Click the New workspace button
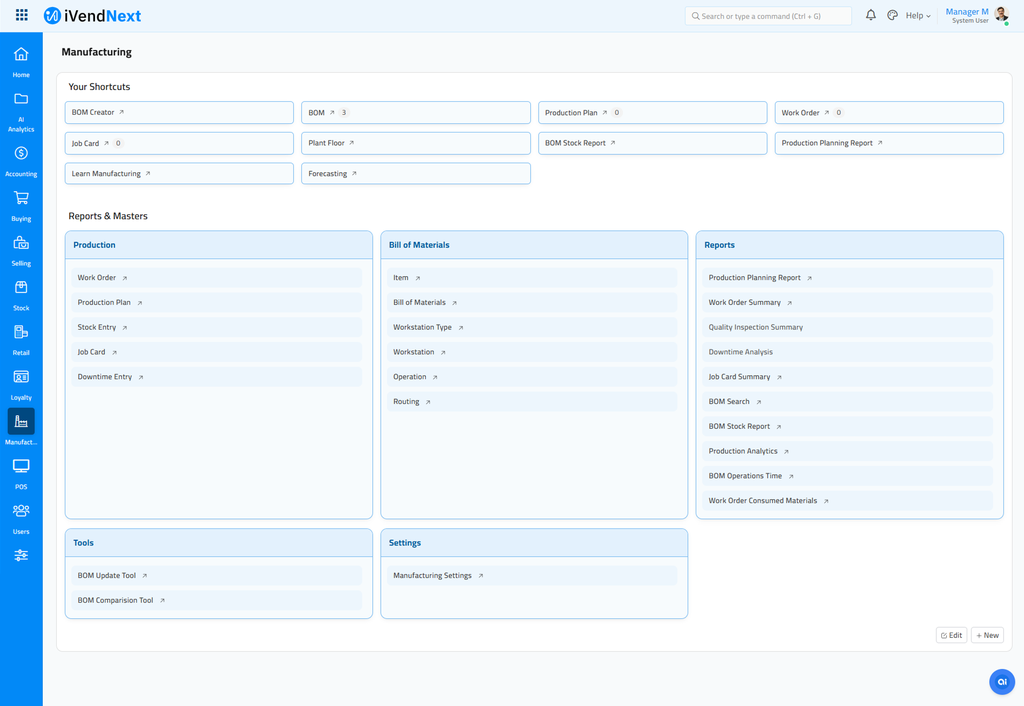The image size is (1024, 706). [x=987, y=635]
